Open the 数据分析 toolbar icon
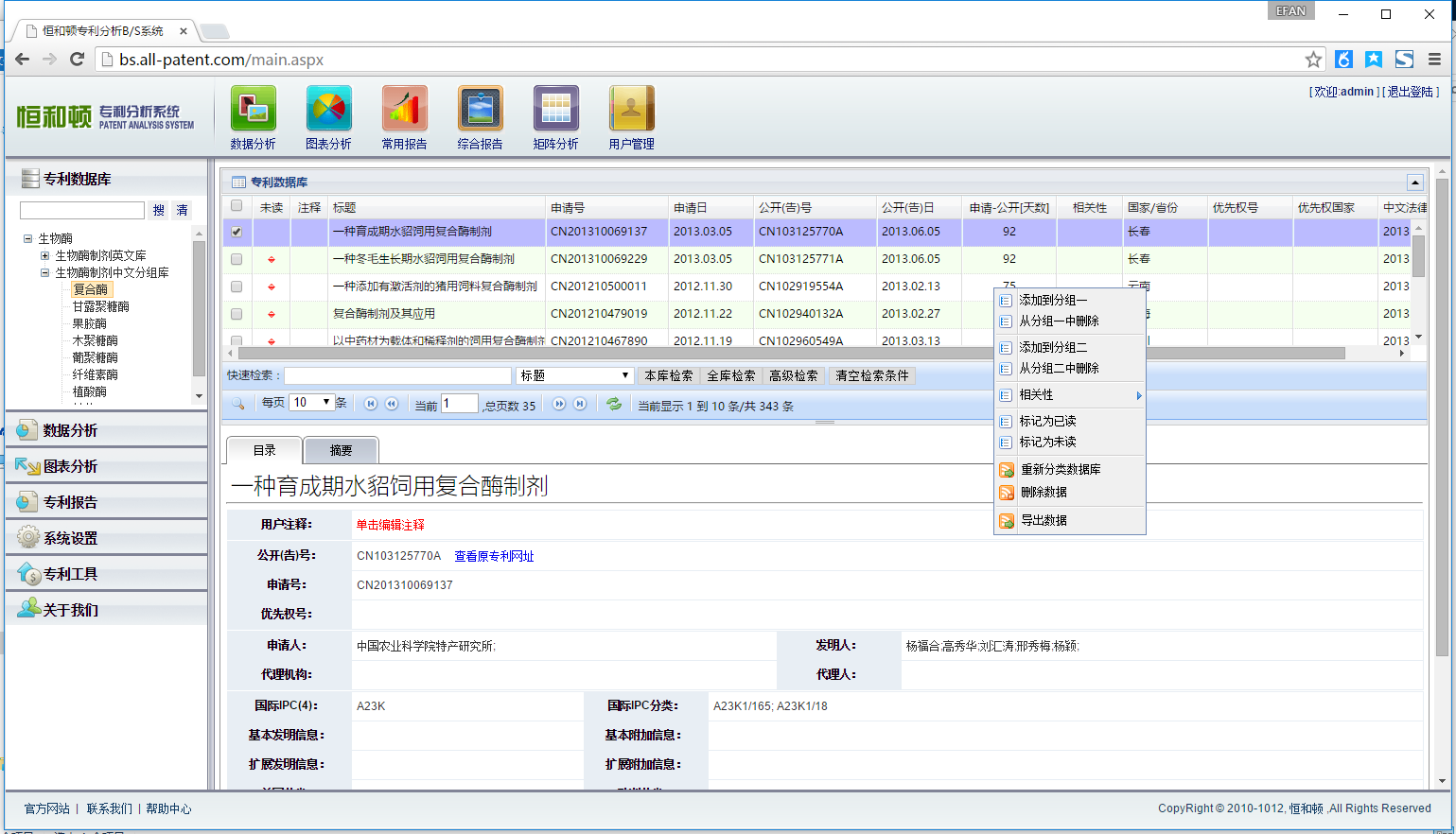1456x834 pixels. tap(253, 109)
